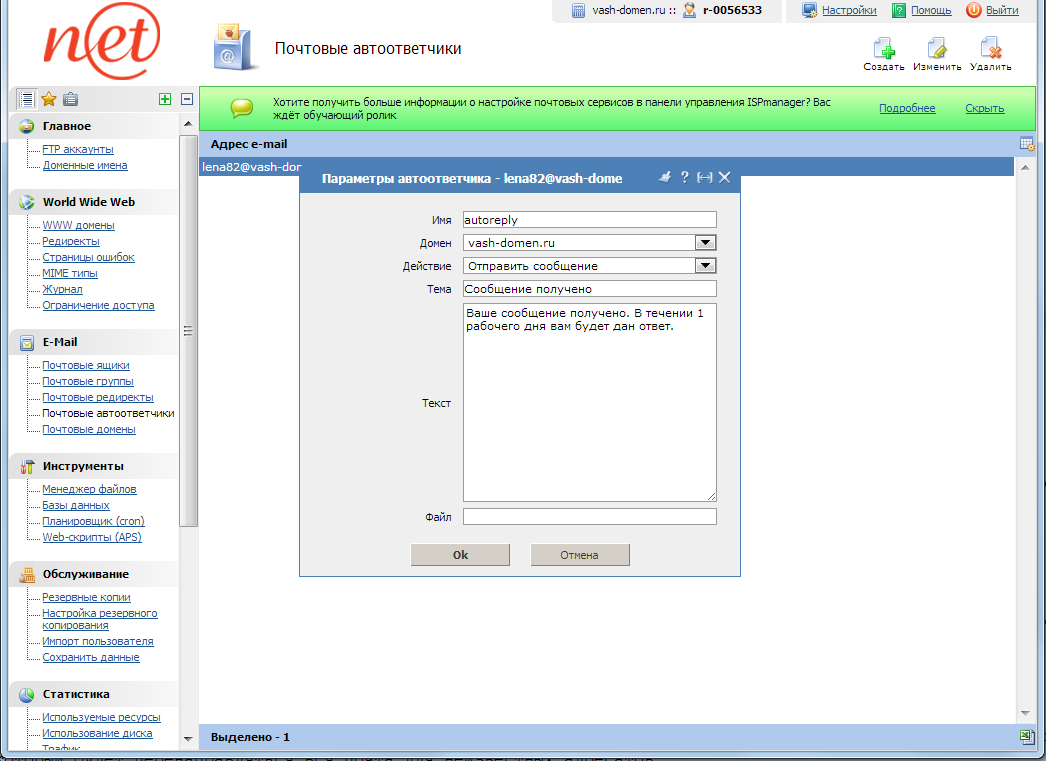Click the pin icon on dialog titlebar
This screenshot has height=761, width=1046.
[x=664, y=176]
